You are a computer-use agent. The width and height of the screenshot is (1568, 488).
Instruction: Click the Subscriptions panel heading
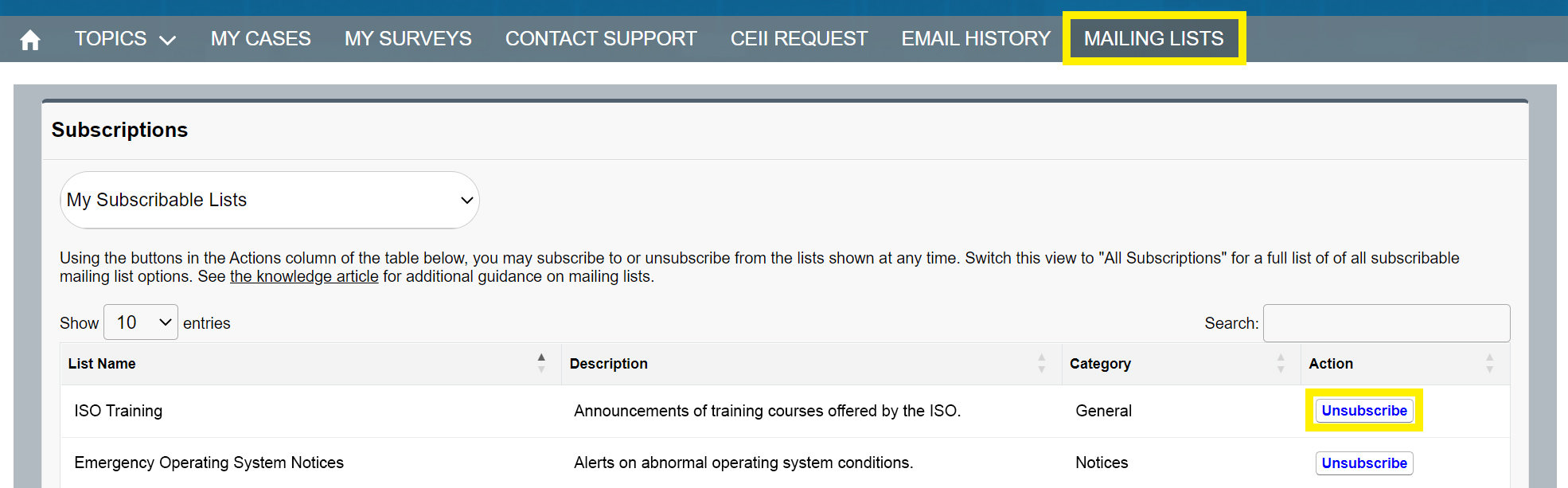(119, 130)
